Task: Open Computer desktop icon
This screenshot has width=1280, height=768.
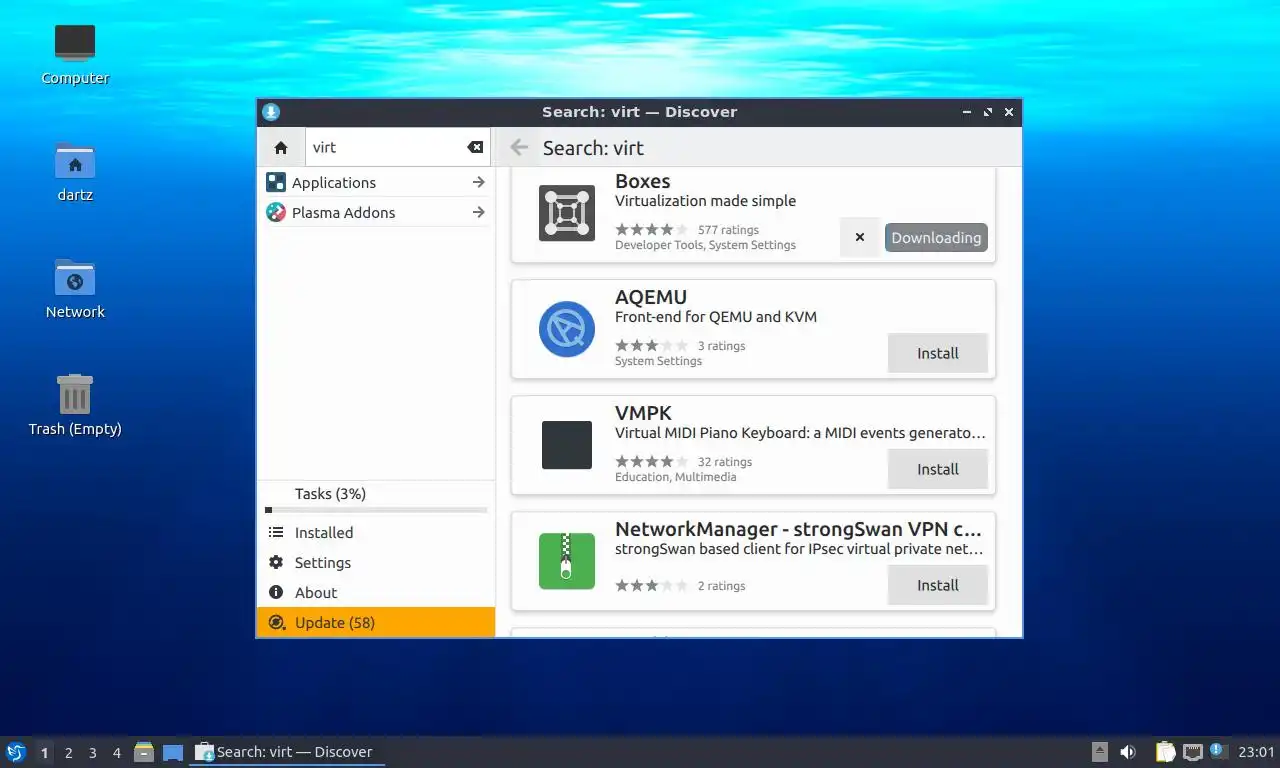Action: point(75,55)
